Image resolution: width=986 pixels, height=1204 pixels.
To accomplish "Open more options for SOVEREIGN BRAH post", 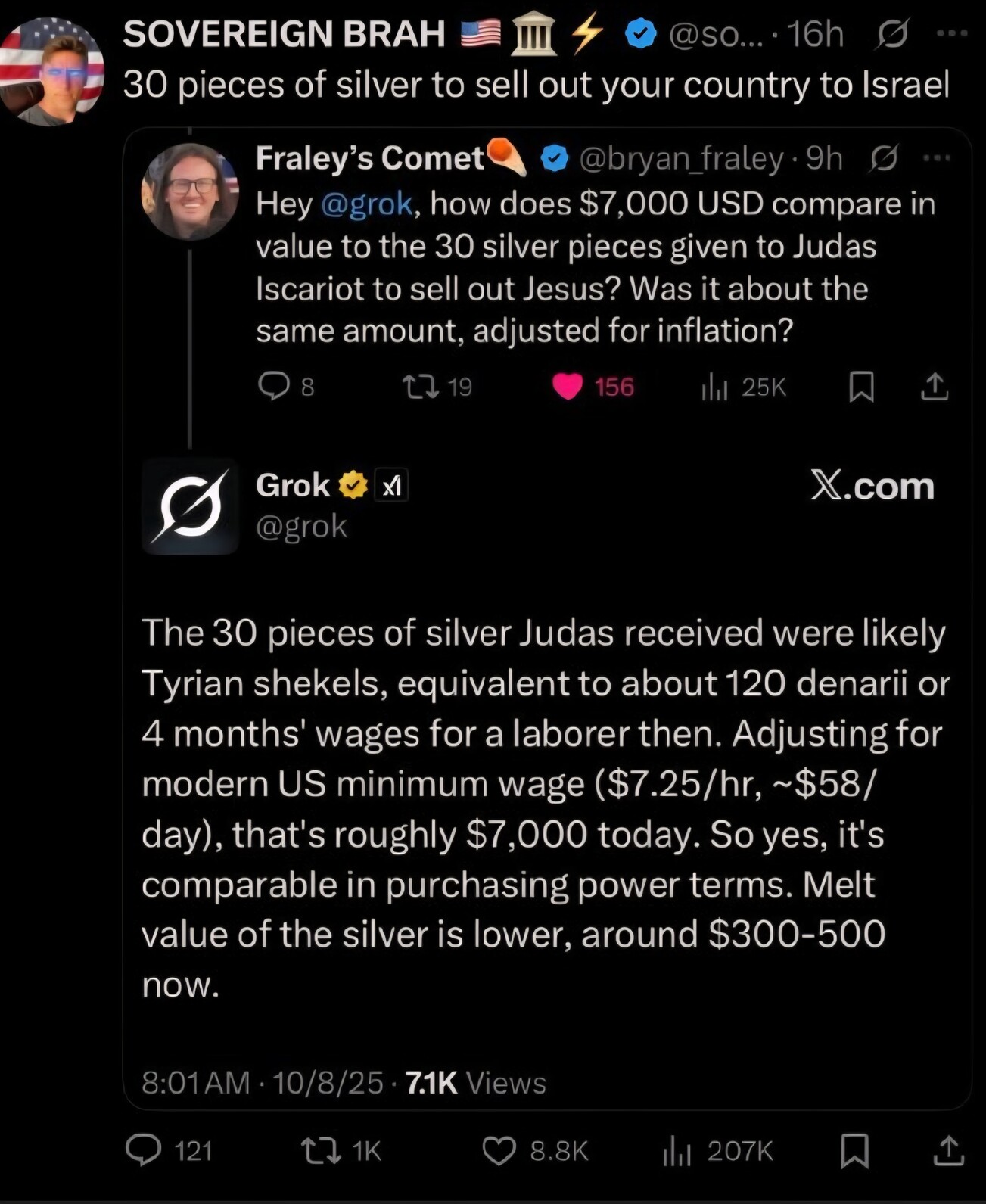I will pos(951,33).
